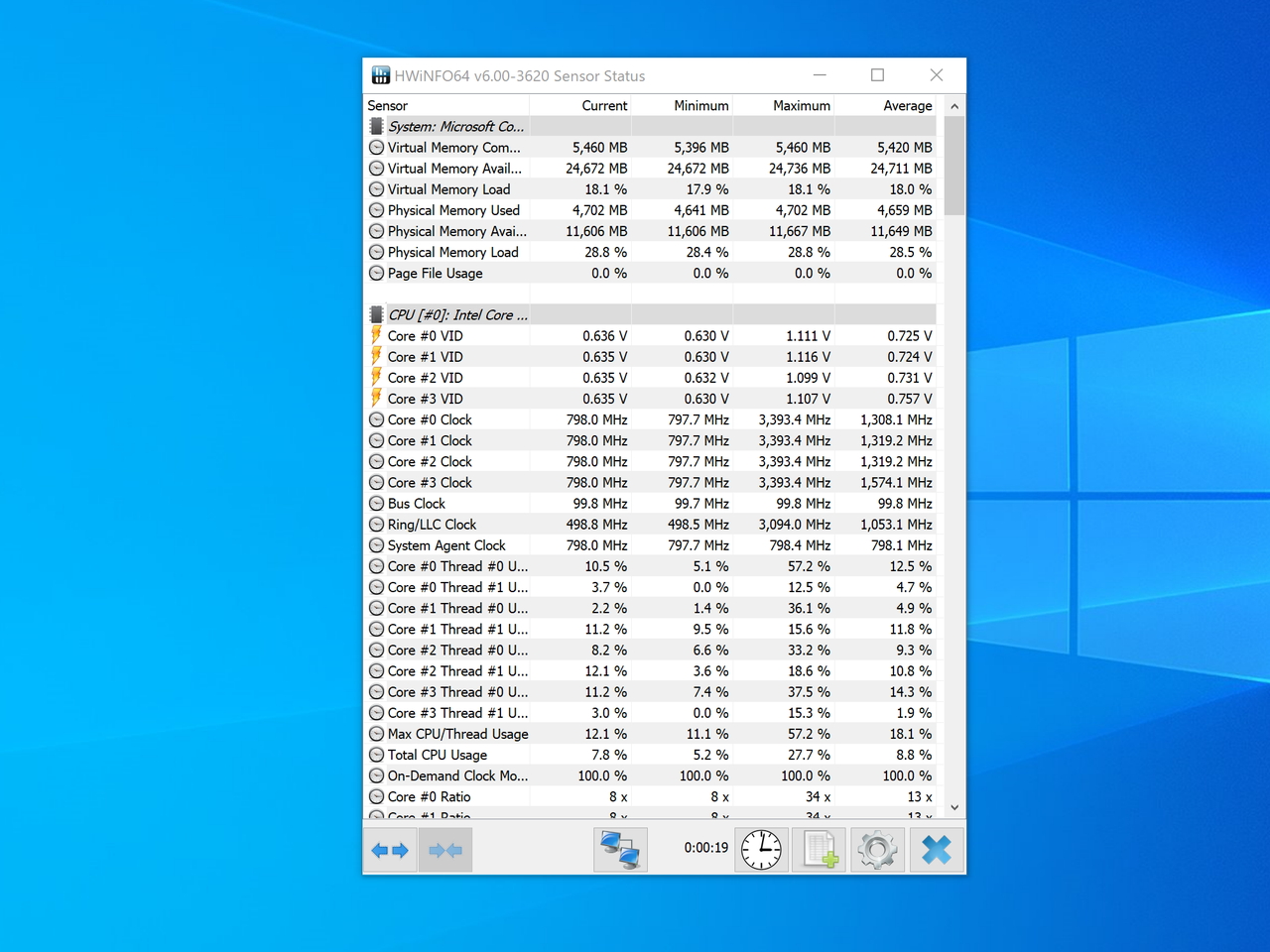
Task: Click the circle icon beside Core #0 Ratio
Action: 376,796
